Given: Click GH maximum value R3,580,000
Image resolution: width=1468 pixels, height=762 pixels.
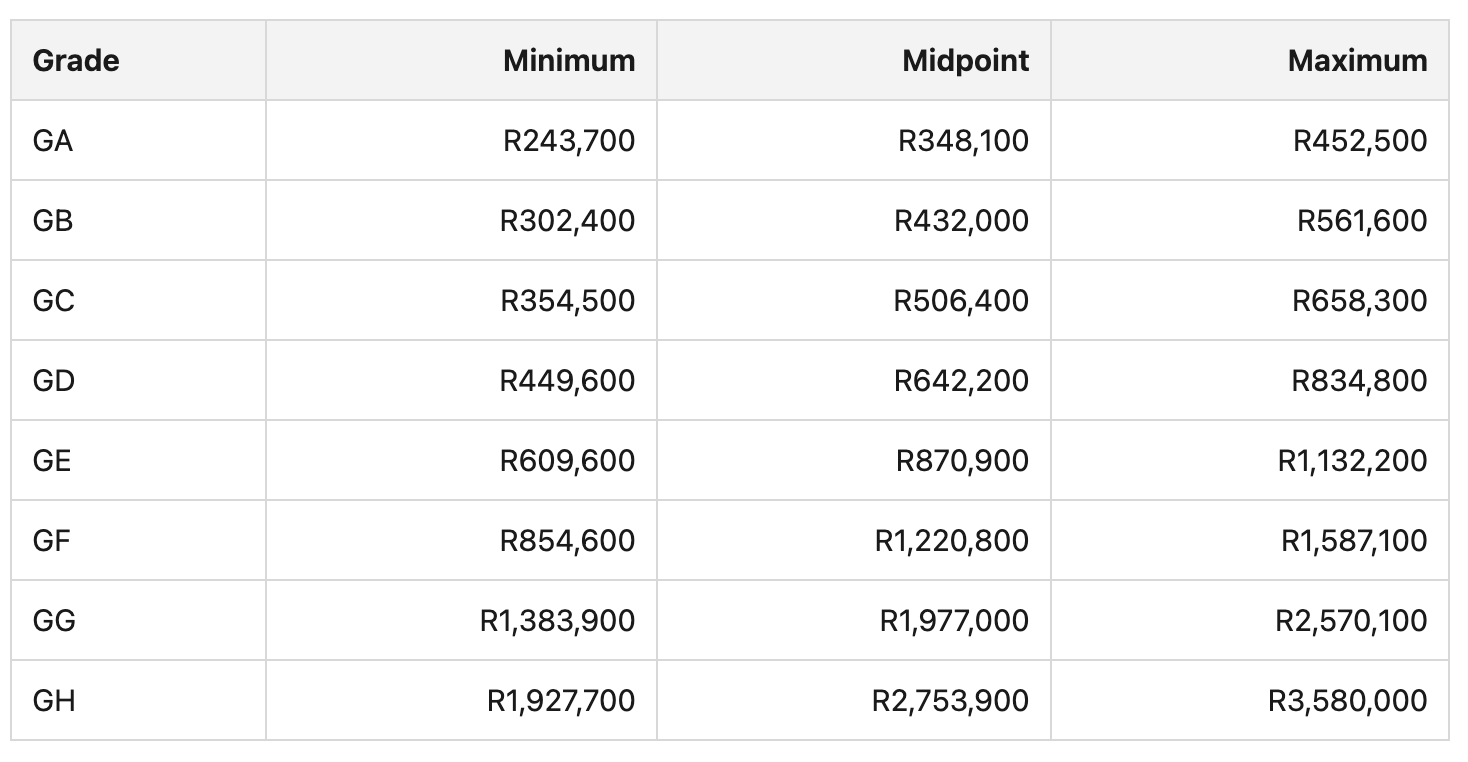Looking at the screenshot, I should point(1348,701).
